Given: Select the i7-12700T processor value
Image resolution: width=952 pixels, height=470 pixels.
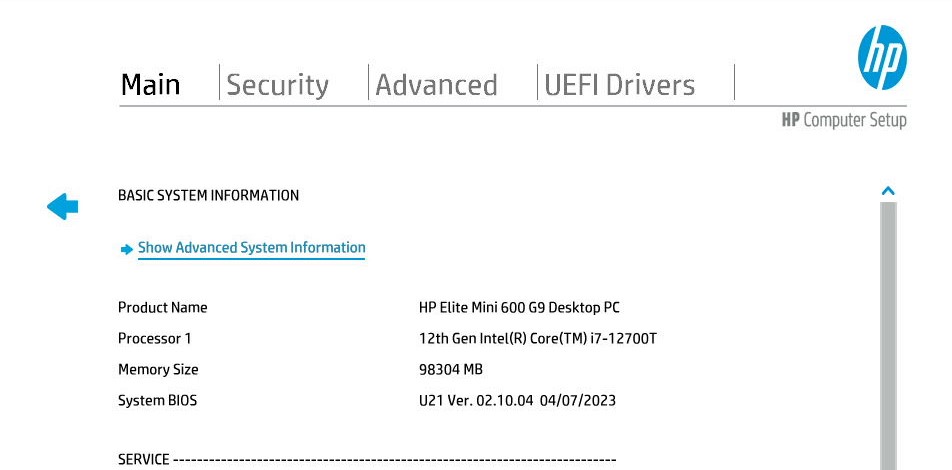Looking at the screenshot, I should [x=537, y=339].
